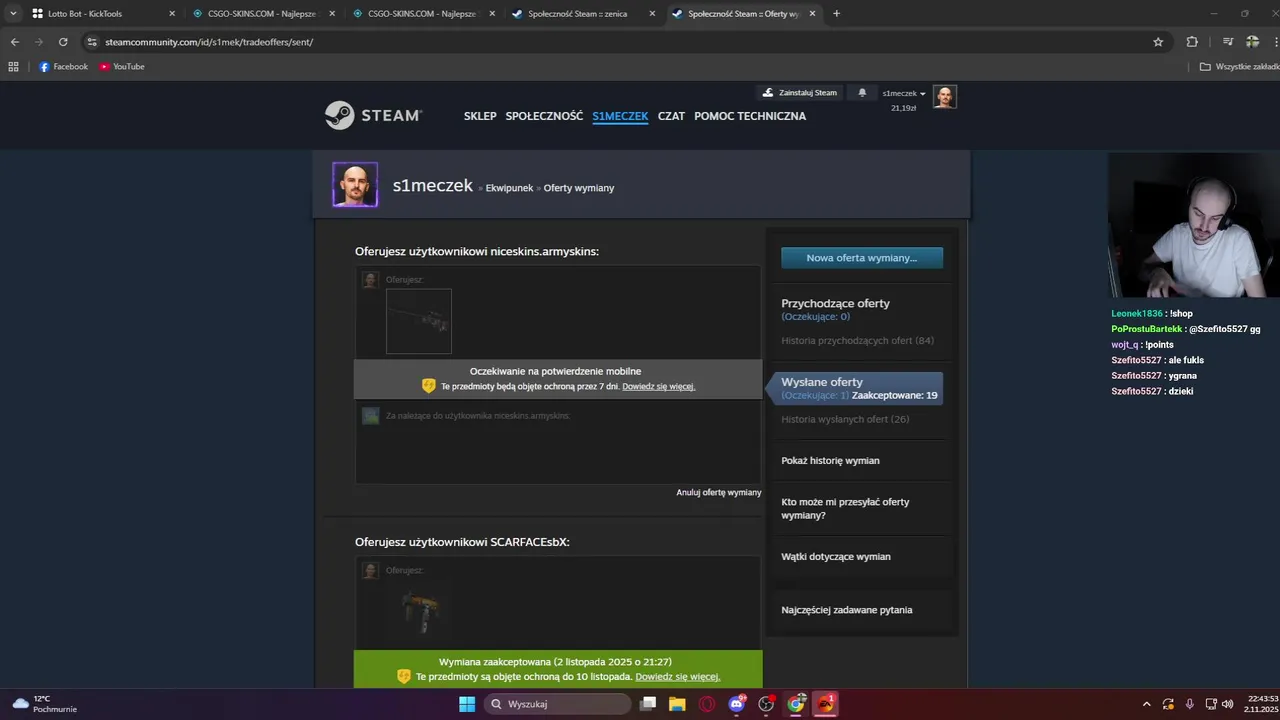Switch to Społeczność Steam :: zenica tab

pyautogui.click(x=584, y=14)
